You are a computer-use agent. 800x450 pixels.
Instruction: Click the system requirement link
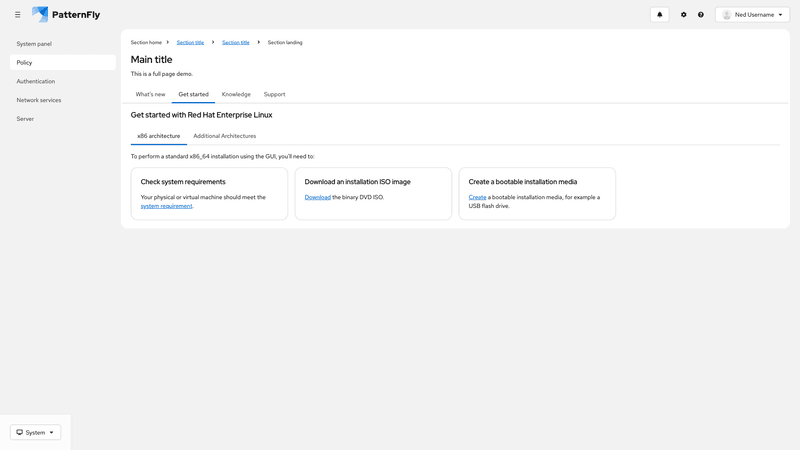pyautogui.click(x=166, y=206)
